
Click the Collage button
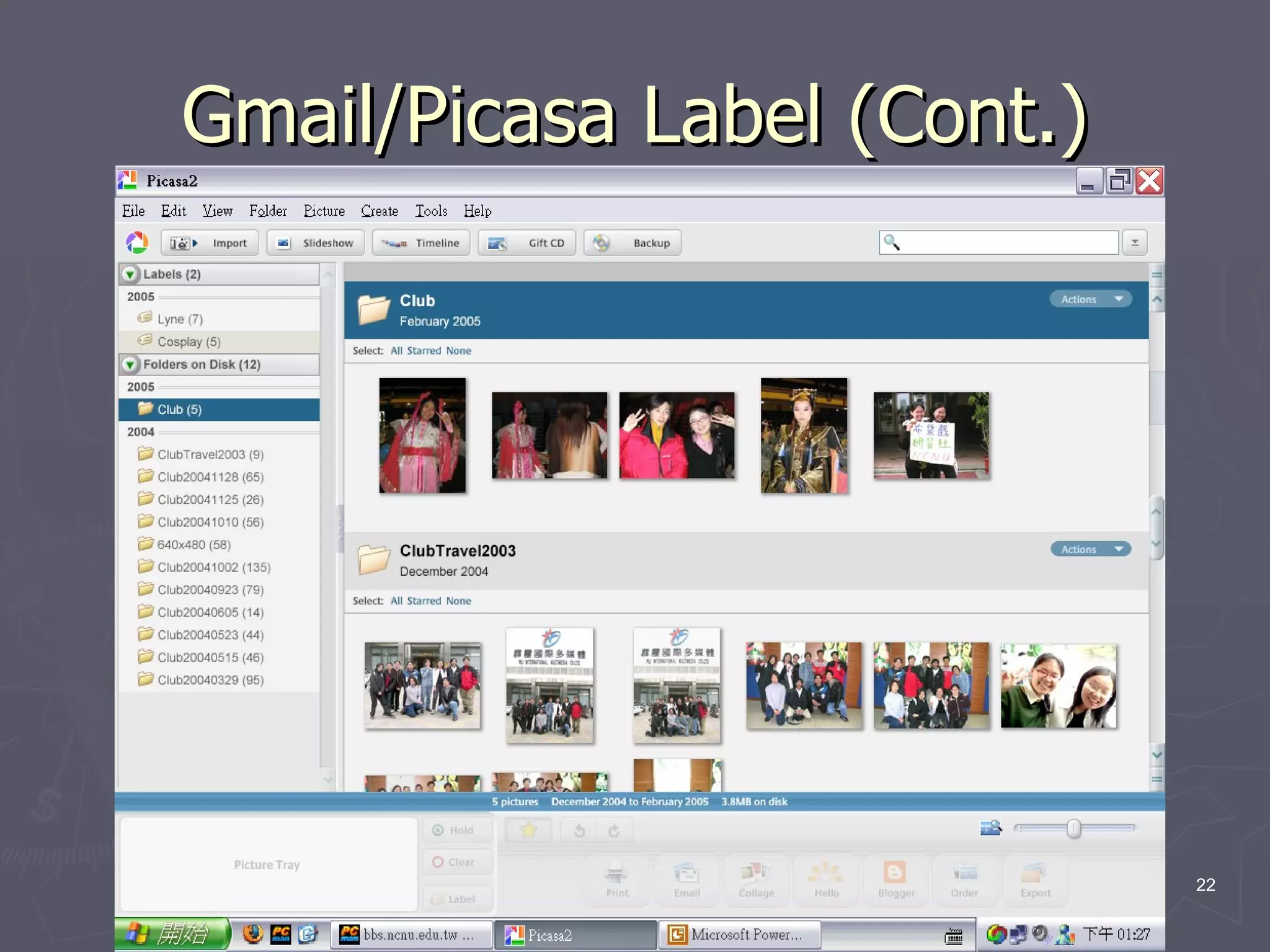pyautogui.click(x=757, y=880)
